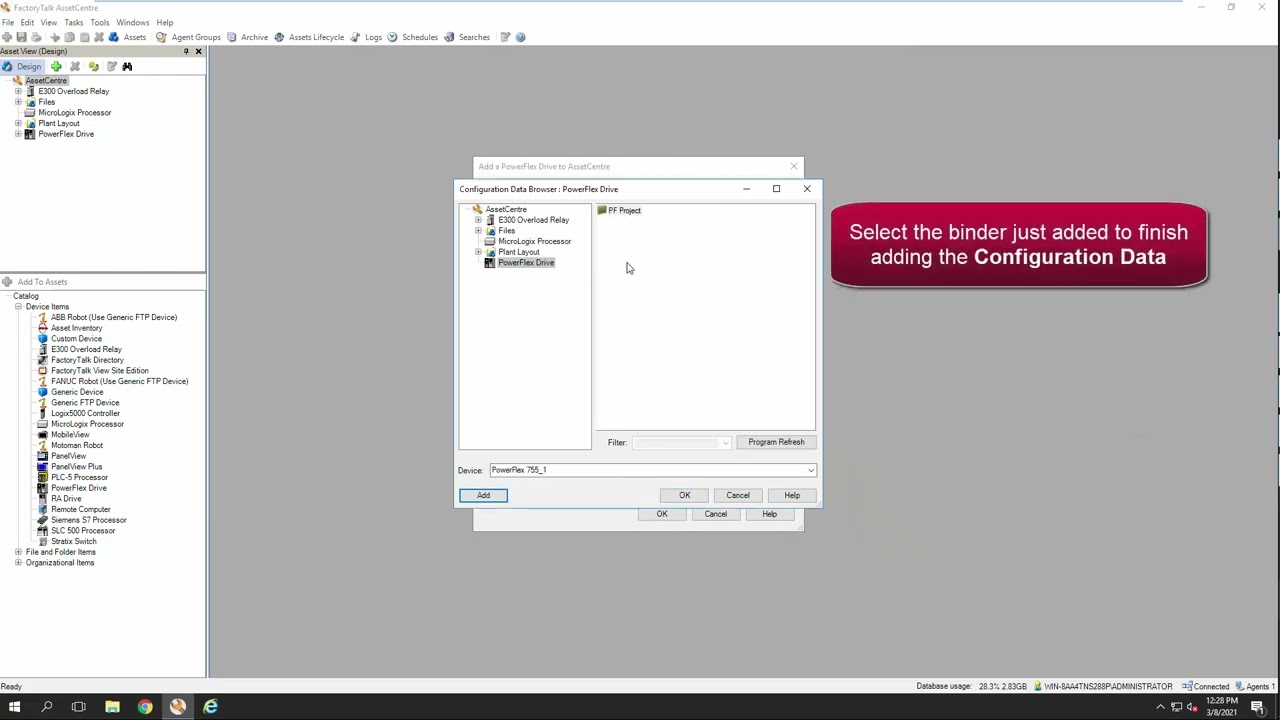This screenshot has width=1280, height=720.
Task: Select PanelView Plus in catalog
Action: 76,467
